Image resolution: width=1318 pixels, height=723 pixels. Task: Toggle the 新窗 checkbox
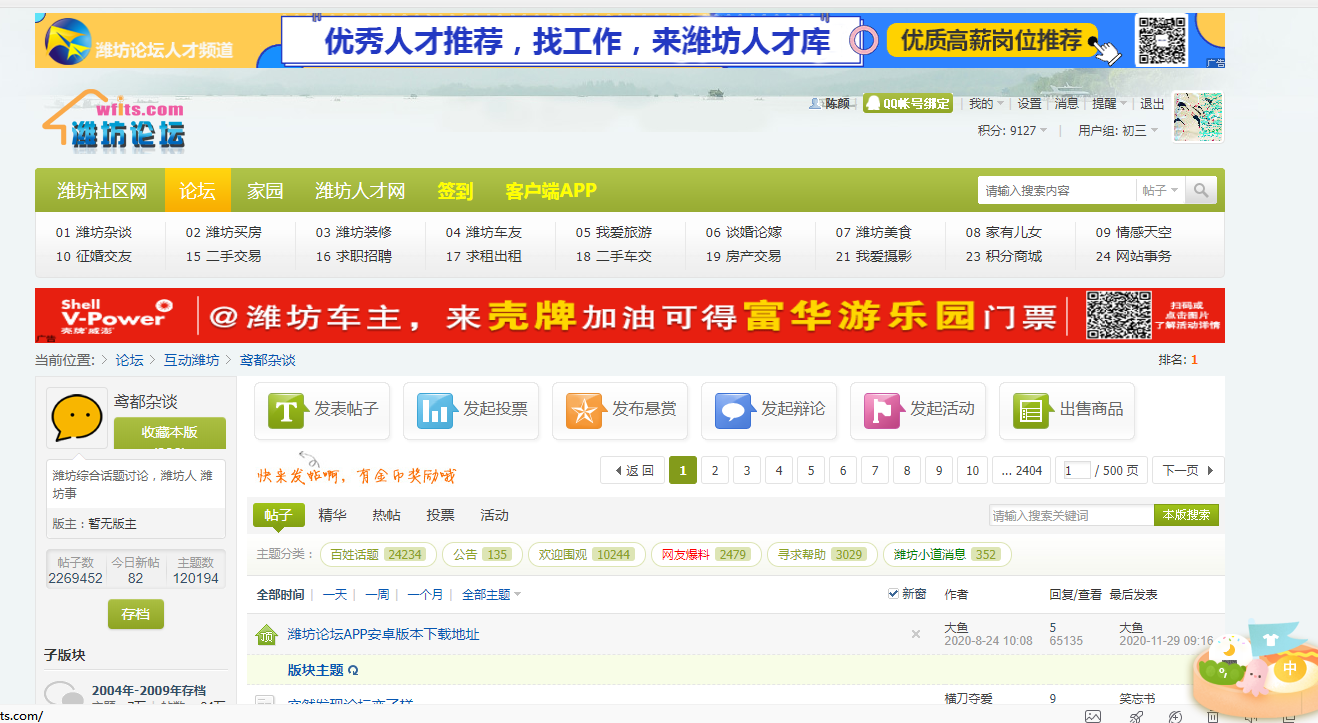click(893, 594)
